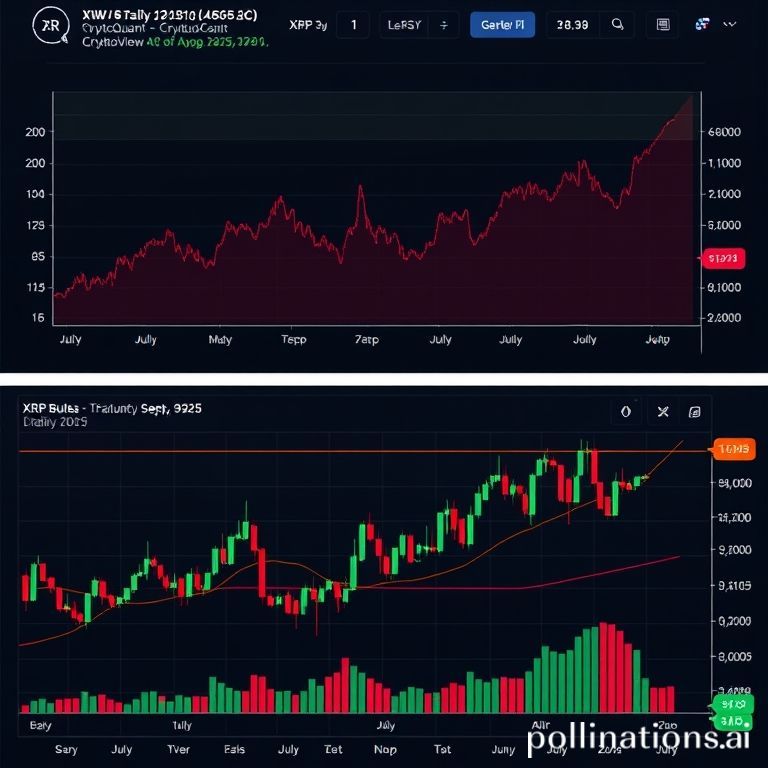Viewport: 768px width, 768px height.
Task: Click the XRP Bules chart title
Action: (x=112, y=408)
